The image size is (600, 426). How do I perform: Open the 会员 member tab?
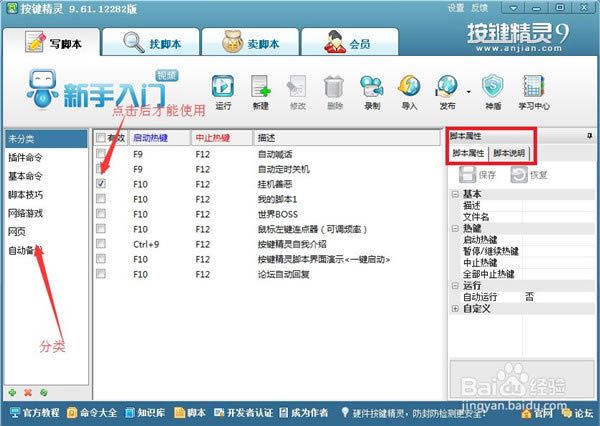pyautogui.click(x=350, y=42)
